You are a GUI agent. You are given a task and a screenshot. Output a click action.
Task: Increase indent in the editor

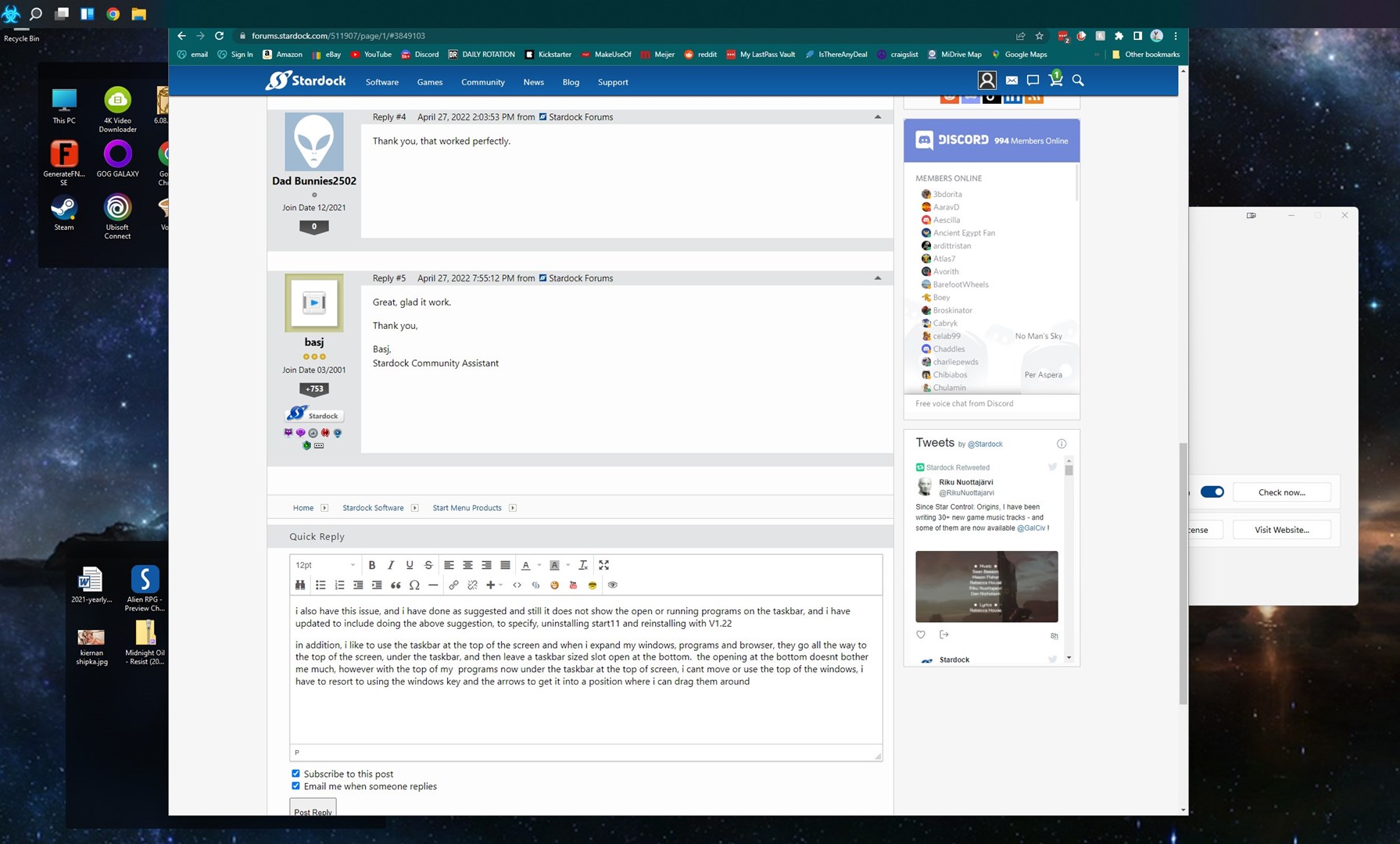(377, 585)
